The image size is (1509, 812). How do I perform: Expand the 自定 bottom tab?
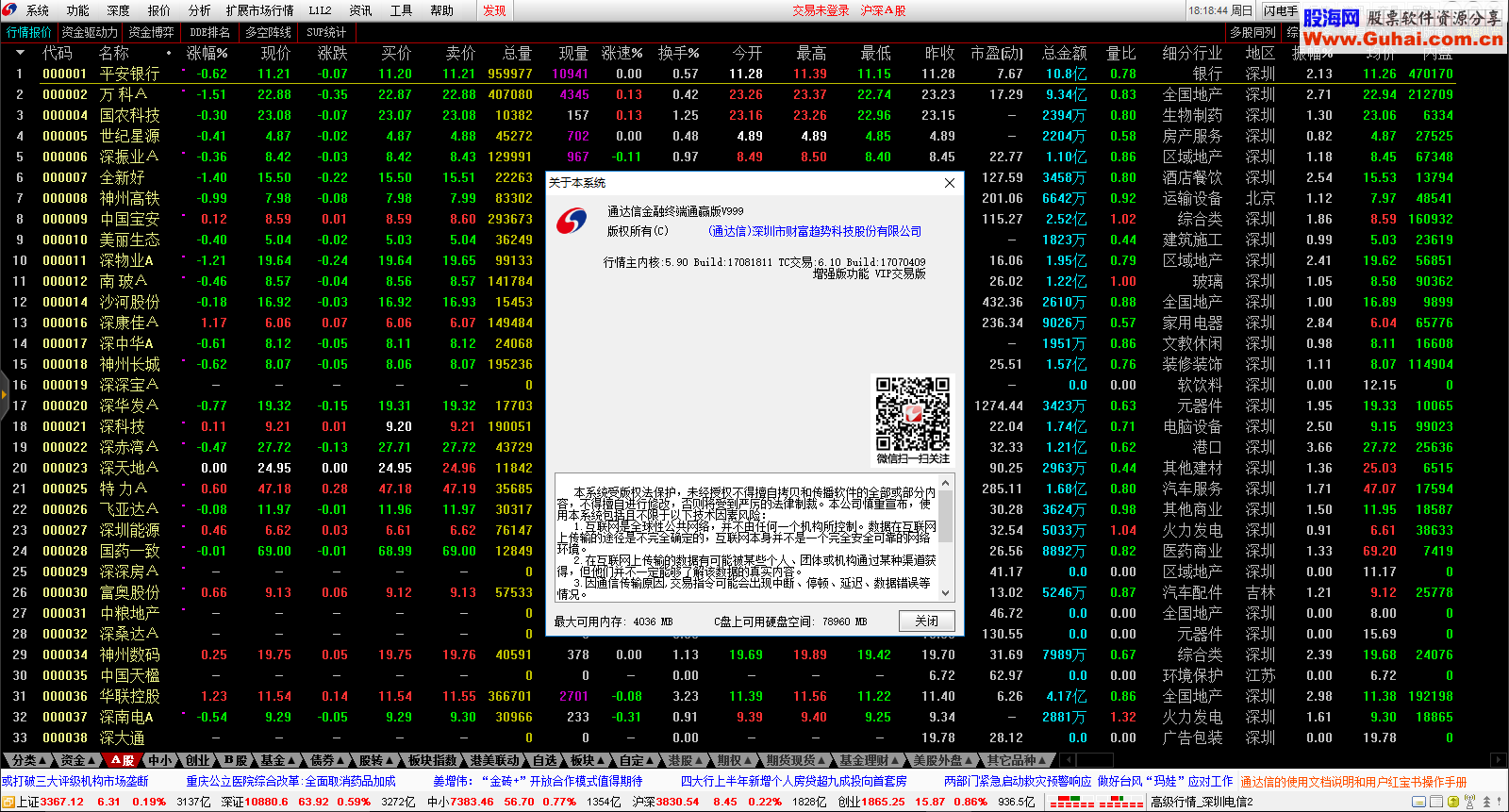coord(637,760)
